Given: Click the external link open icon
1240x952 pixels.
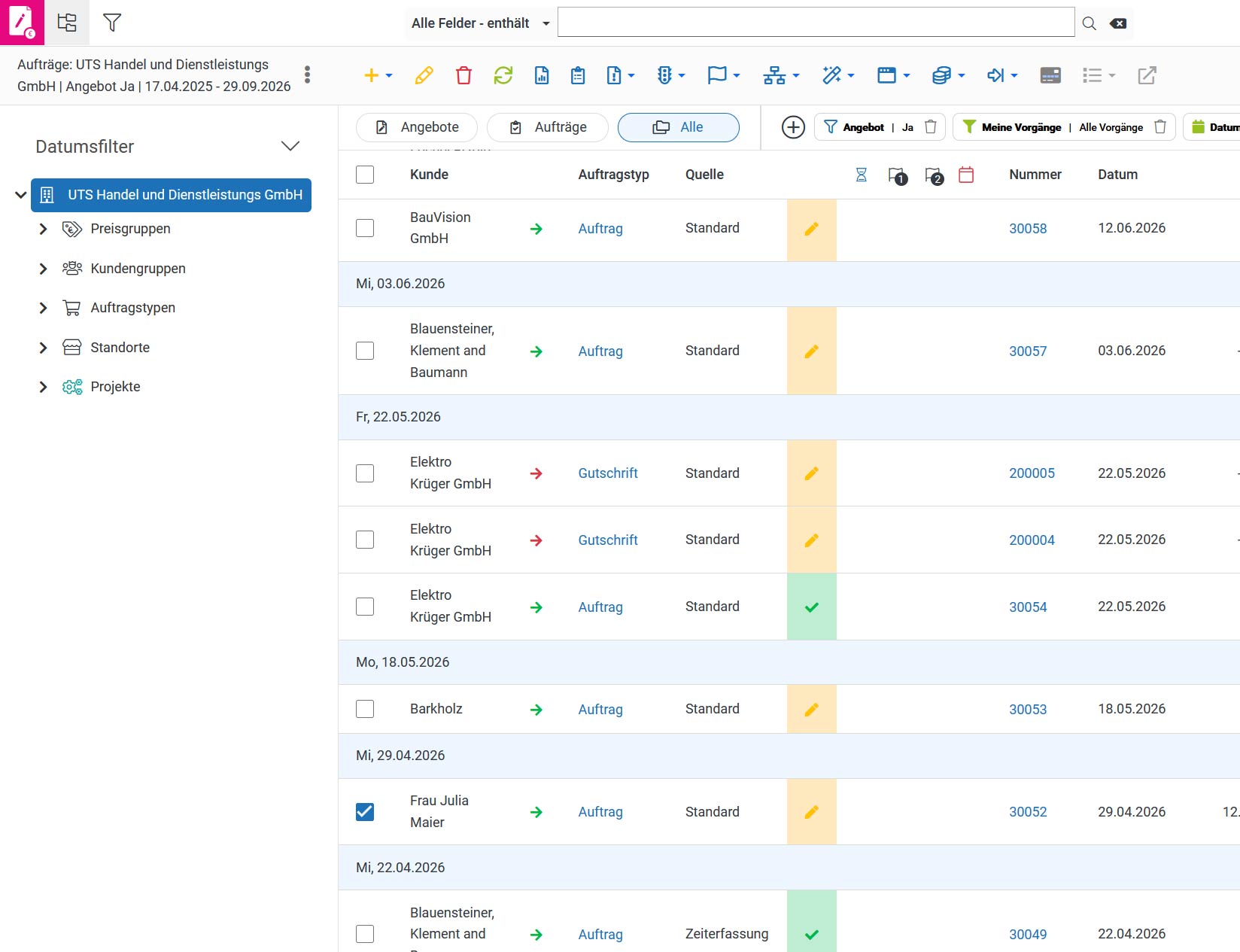Looking at the screenshot, I should pyautogui.click(x=1147, y=75).
